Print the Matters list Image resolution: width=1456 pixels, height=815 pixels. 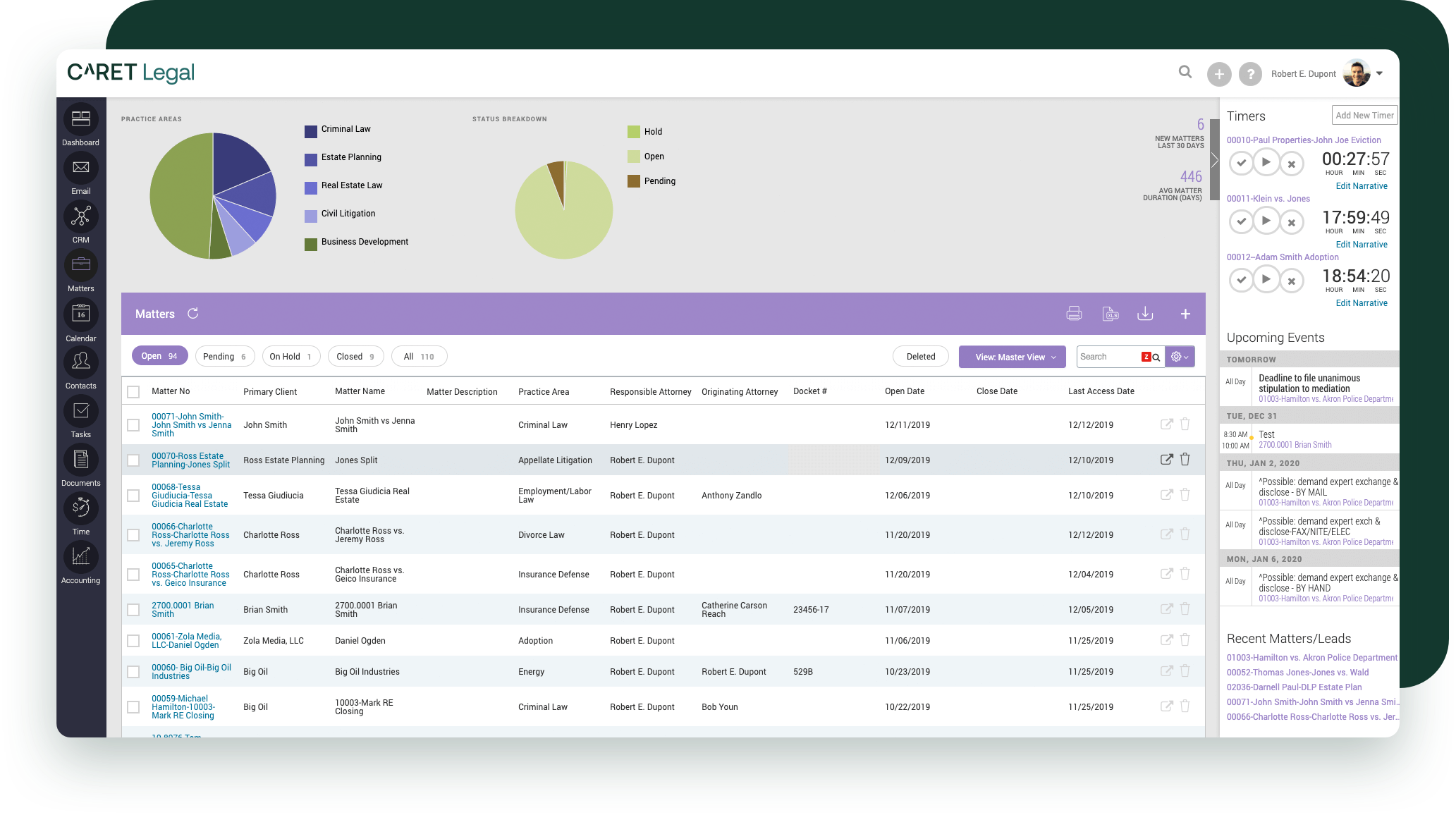(x=1074, y=314)
